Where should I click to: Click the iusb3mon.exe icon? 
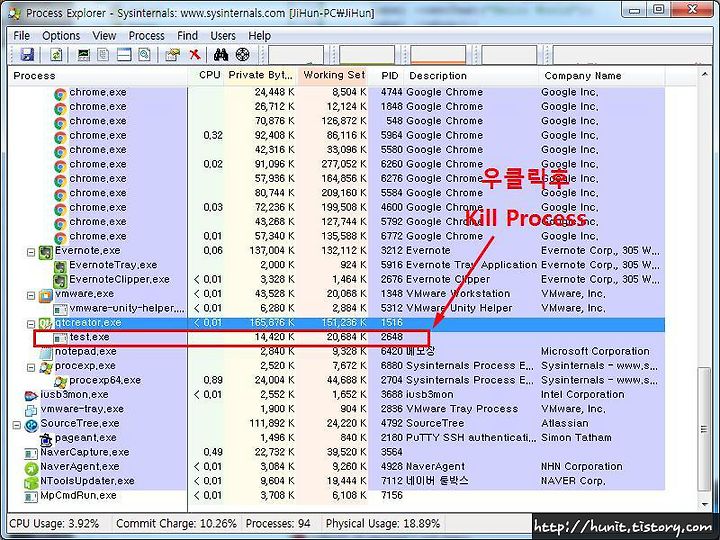tap(31, 396)
